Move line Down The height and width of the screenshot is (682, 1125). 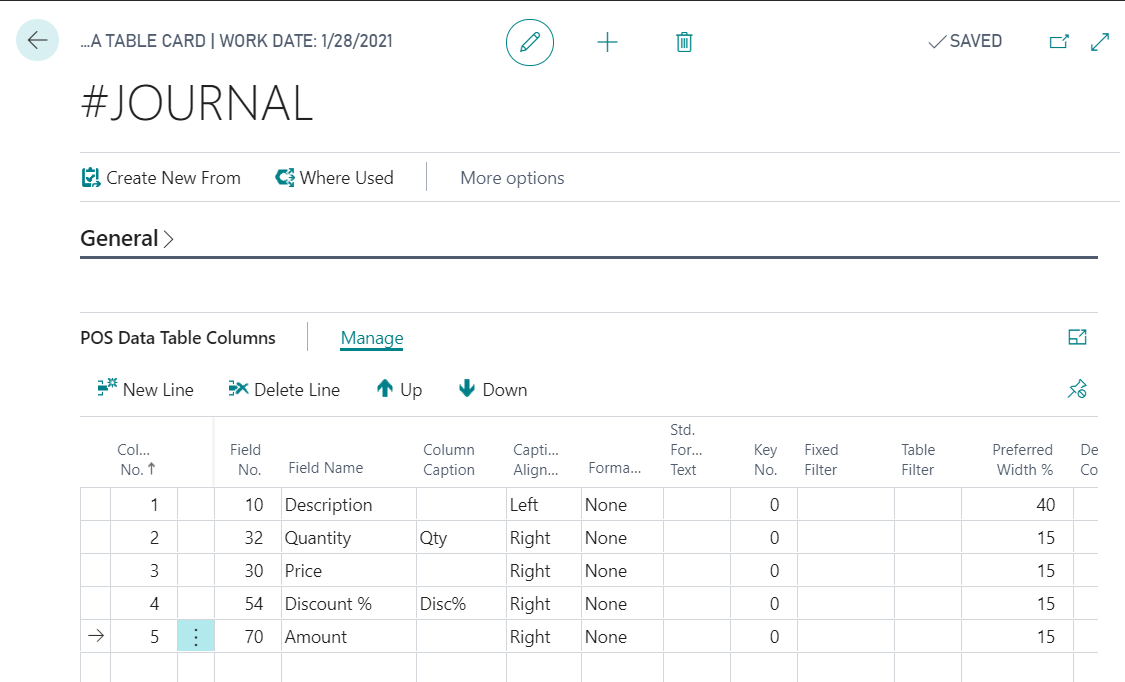(x=493, y=390)
